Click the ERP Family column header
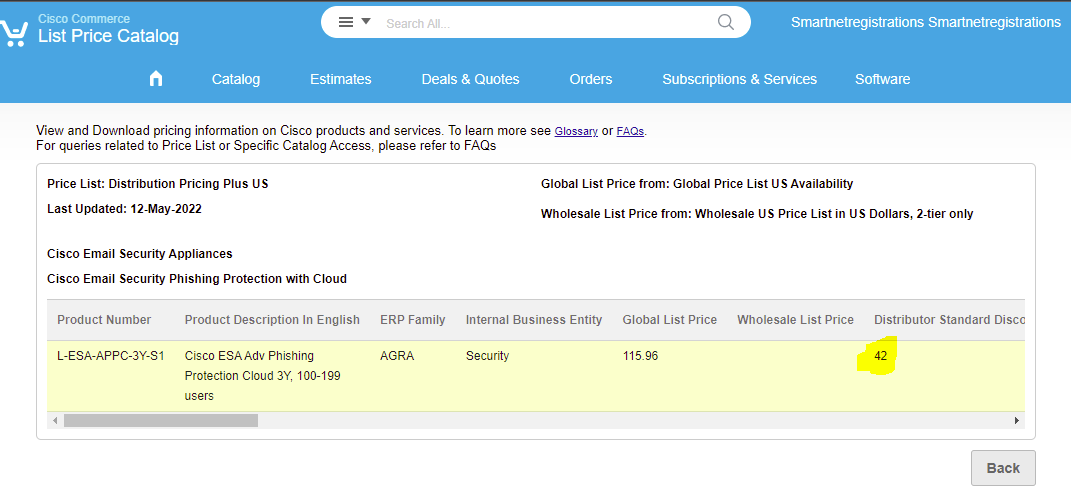1071x491 pixels. point(413,320)
